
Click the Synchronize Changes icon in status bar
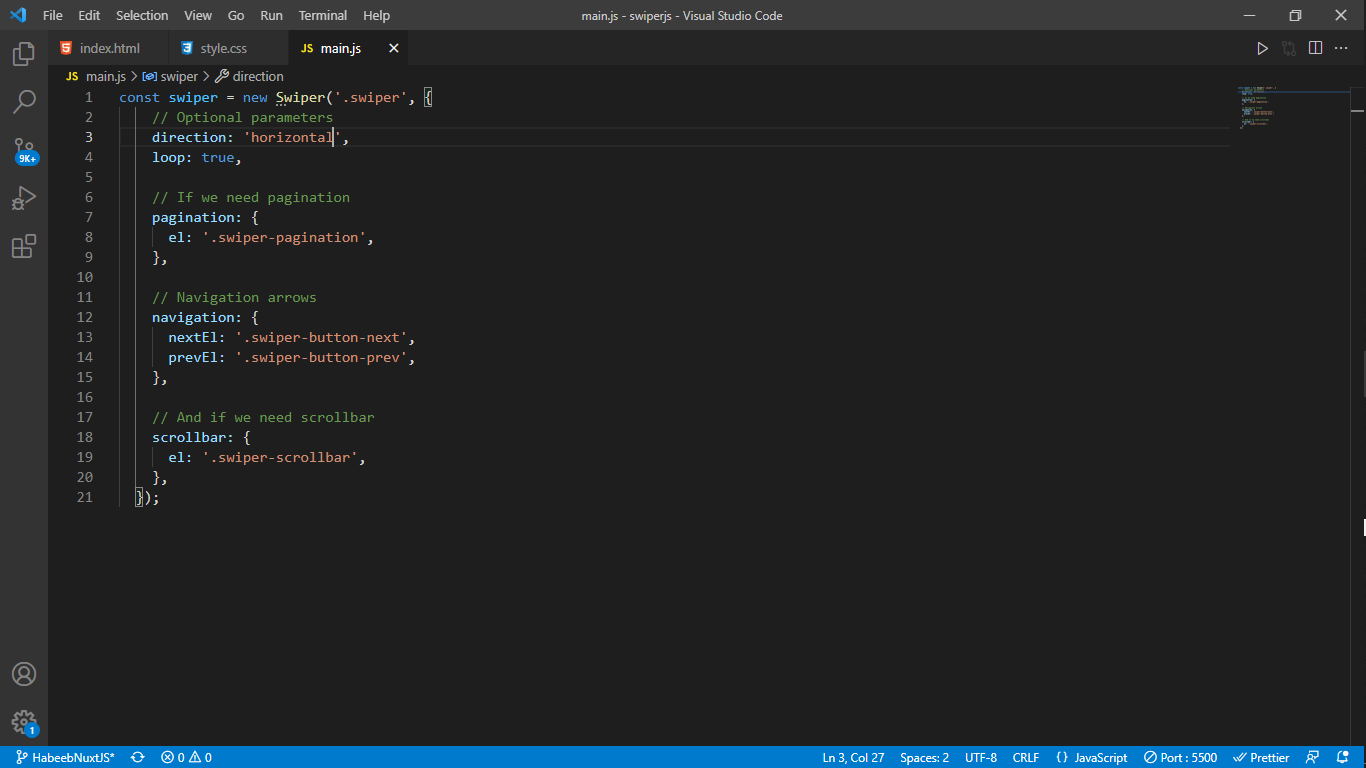click(138, 758)
